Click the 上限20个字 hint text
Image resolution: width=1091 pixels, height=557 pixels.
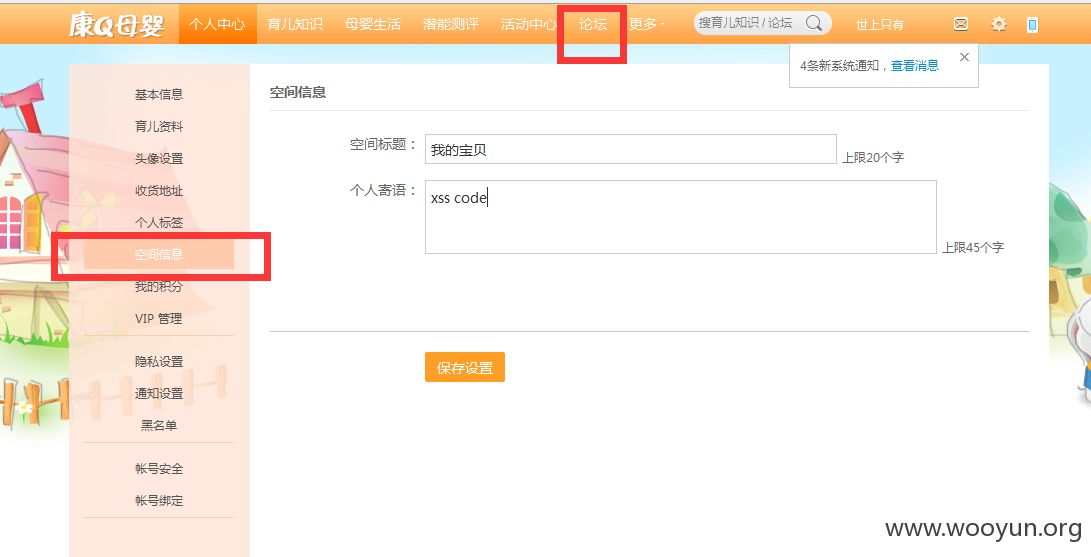point(873,158)
